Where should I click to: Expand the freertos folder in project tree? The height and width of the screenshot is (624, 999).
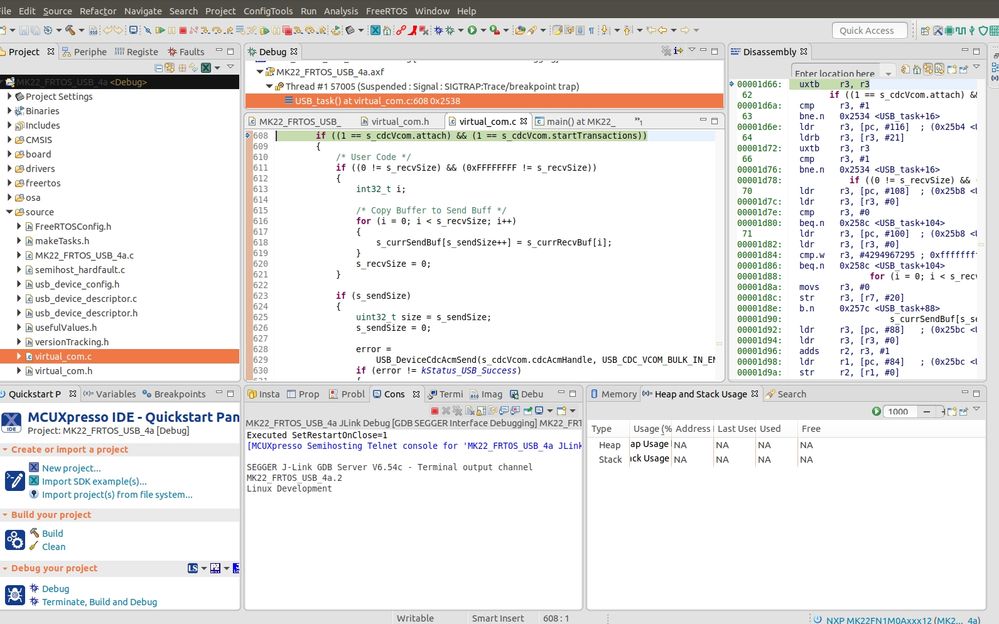[x=10, y=183]
